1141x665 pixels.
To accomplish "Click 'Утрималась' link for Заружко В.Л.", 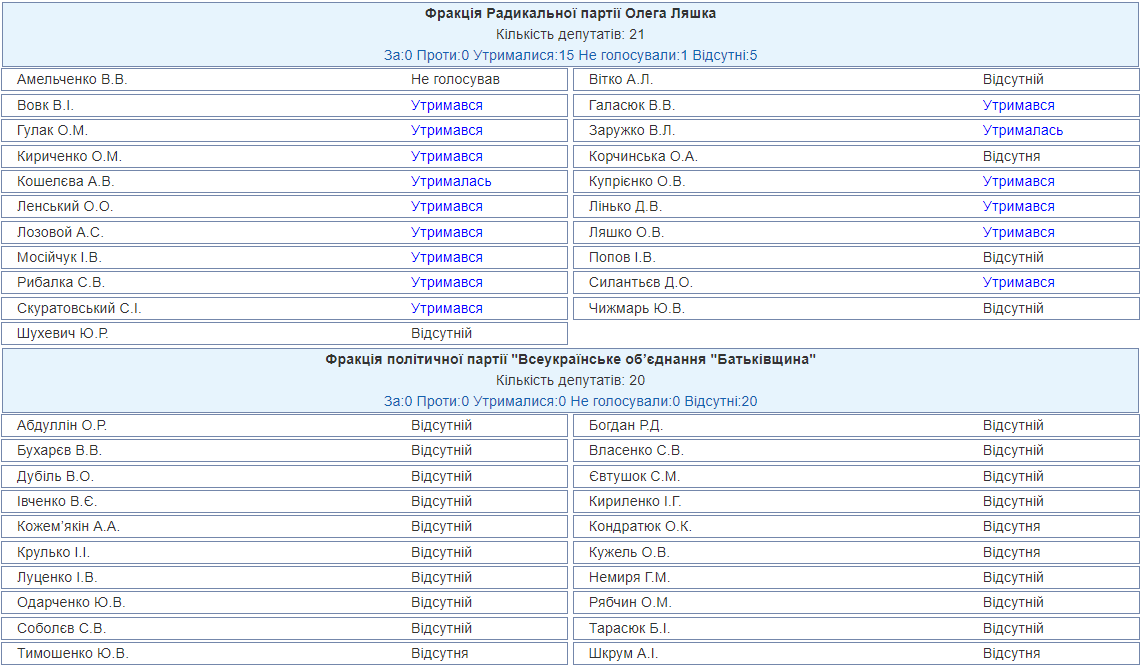I will tap(1022, 130).
